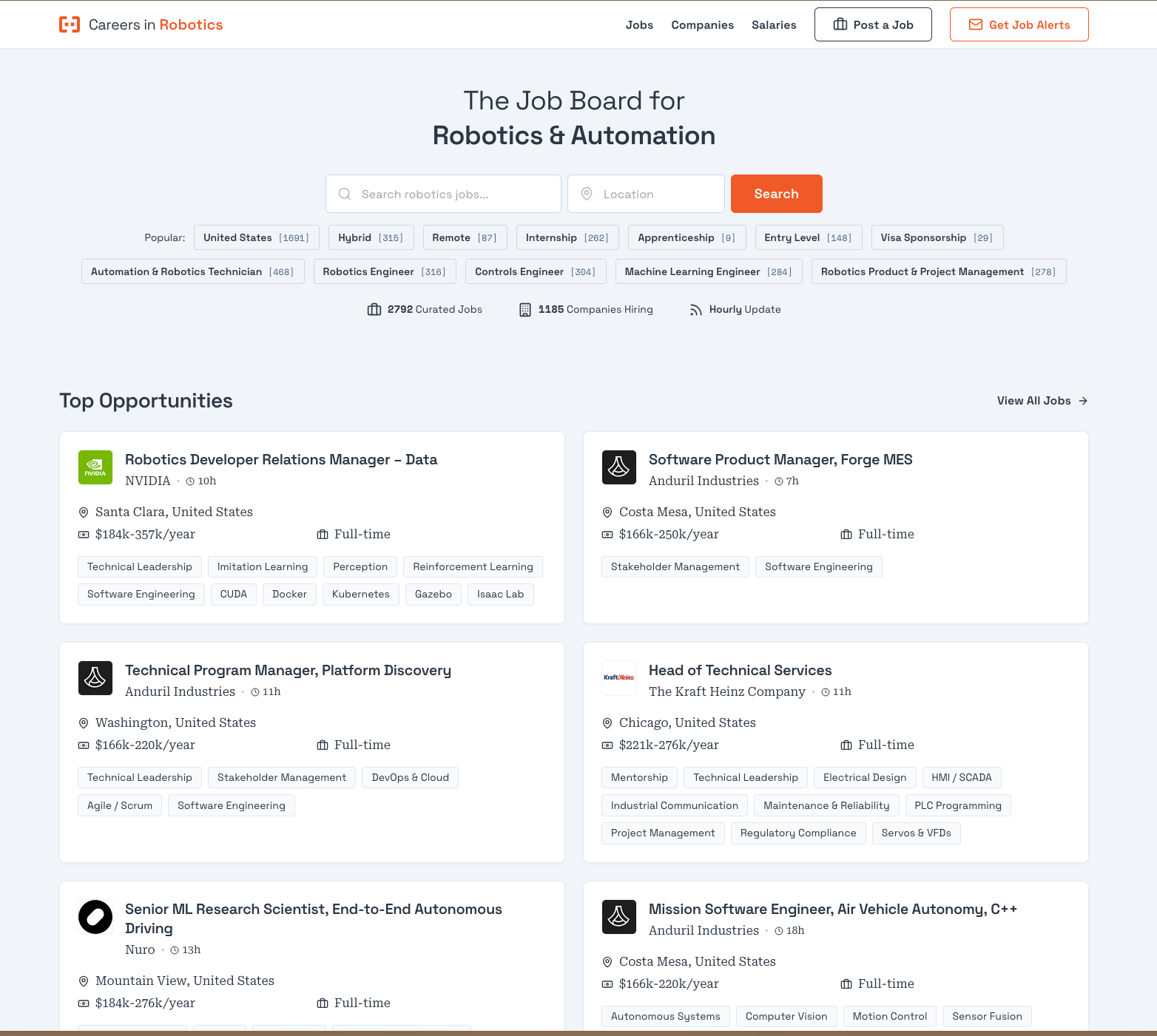Toggle the Internship filter chip
Viewport: 1157px width, 1036px height.
coord(567,237)
